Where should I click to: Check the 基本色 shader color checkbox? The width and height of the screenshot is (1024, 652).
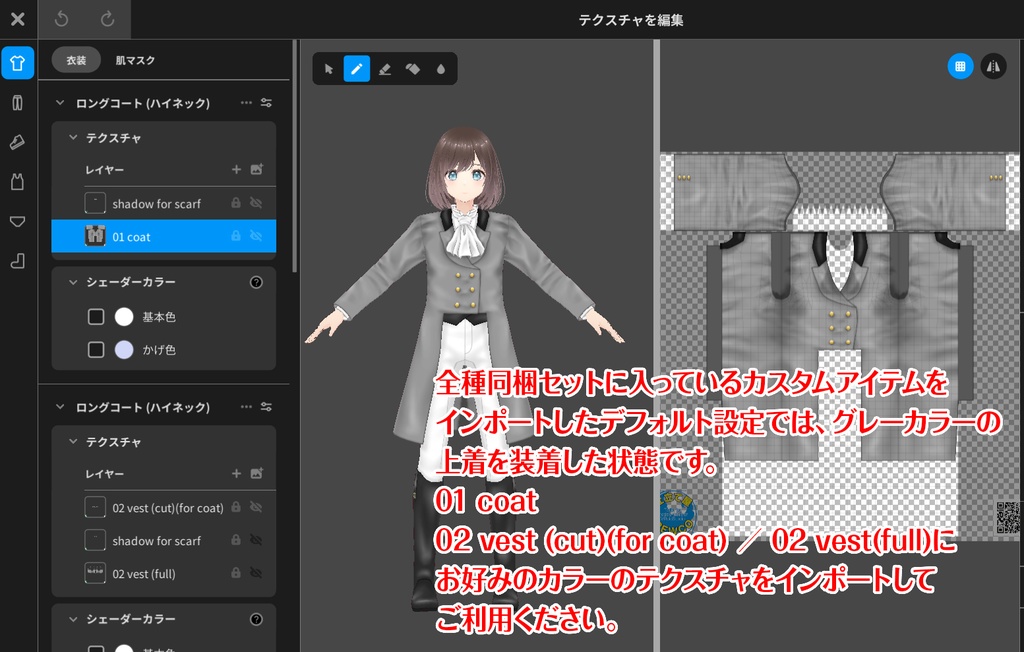tap(96, 318)
